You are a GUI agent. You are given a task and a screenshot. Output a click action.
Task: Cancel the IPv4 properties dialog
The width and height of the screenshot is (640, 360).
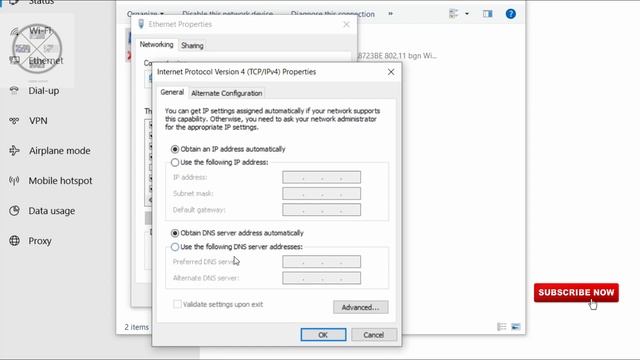coord(373,335)
